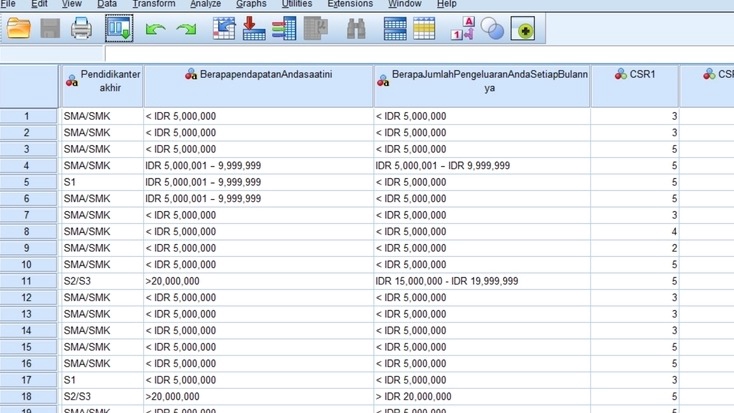Select row header 11

[28, 281]
